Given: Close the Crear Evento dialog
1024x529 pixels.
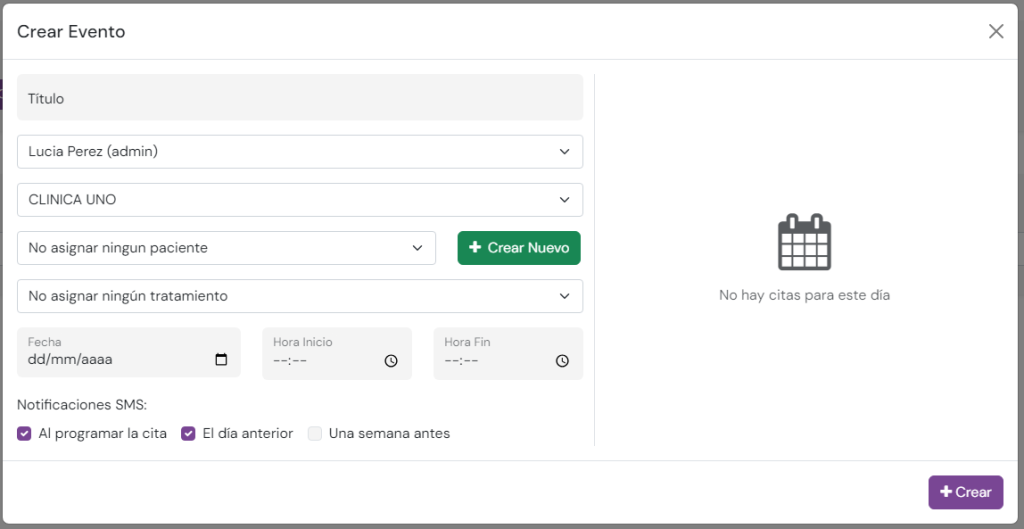Looking at the screenshot, I should [996, 31].
